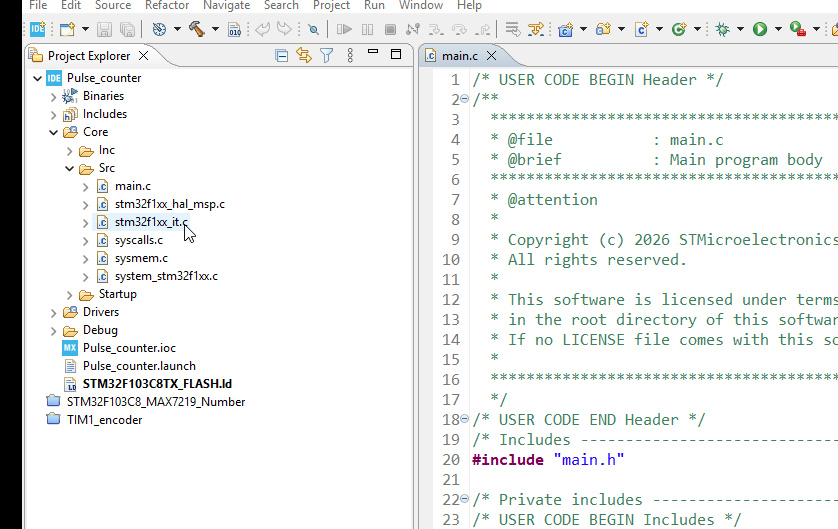Click the Disconnect debug icon
Image resolution: width=838 pixels, height=529 pixels.
(x=413, y=29)
